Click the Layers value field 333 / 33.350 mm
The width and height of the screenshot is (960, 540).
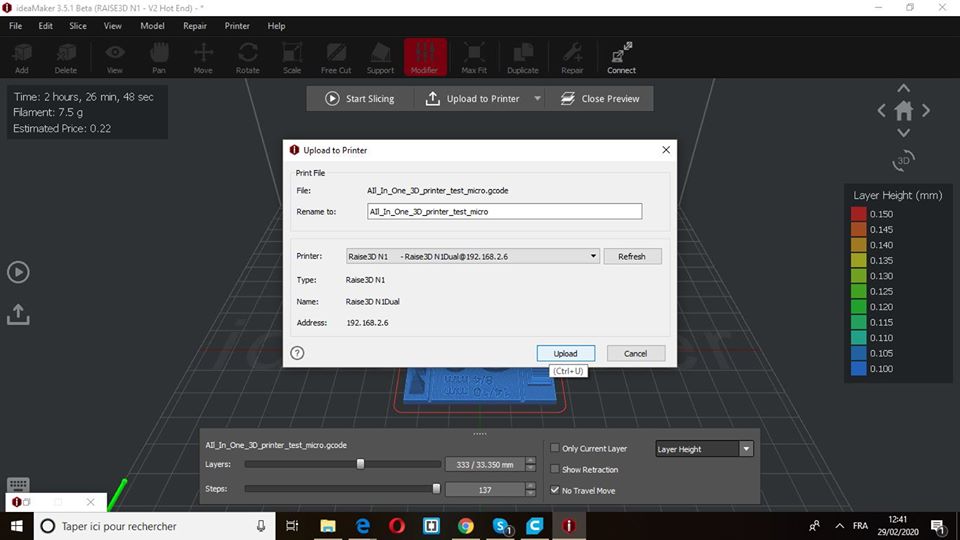485,465
